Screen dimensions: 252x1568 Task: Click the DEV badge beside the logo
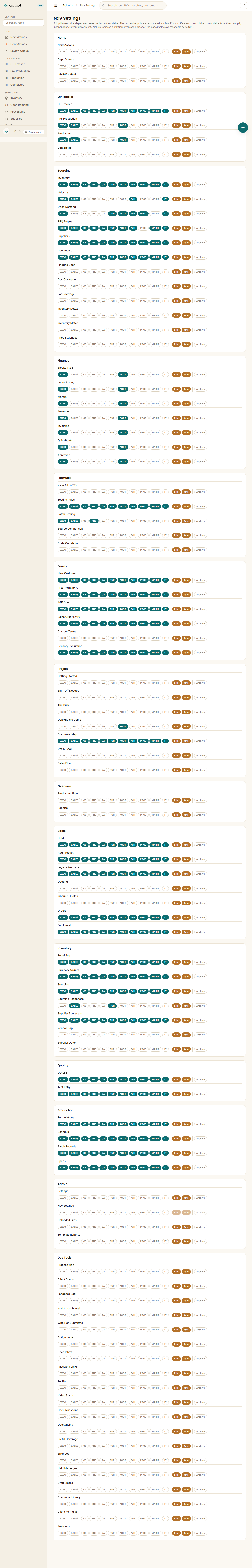[41, 6]
